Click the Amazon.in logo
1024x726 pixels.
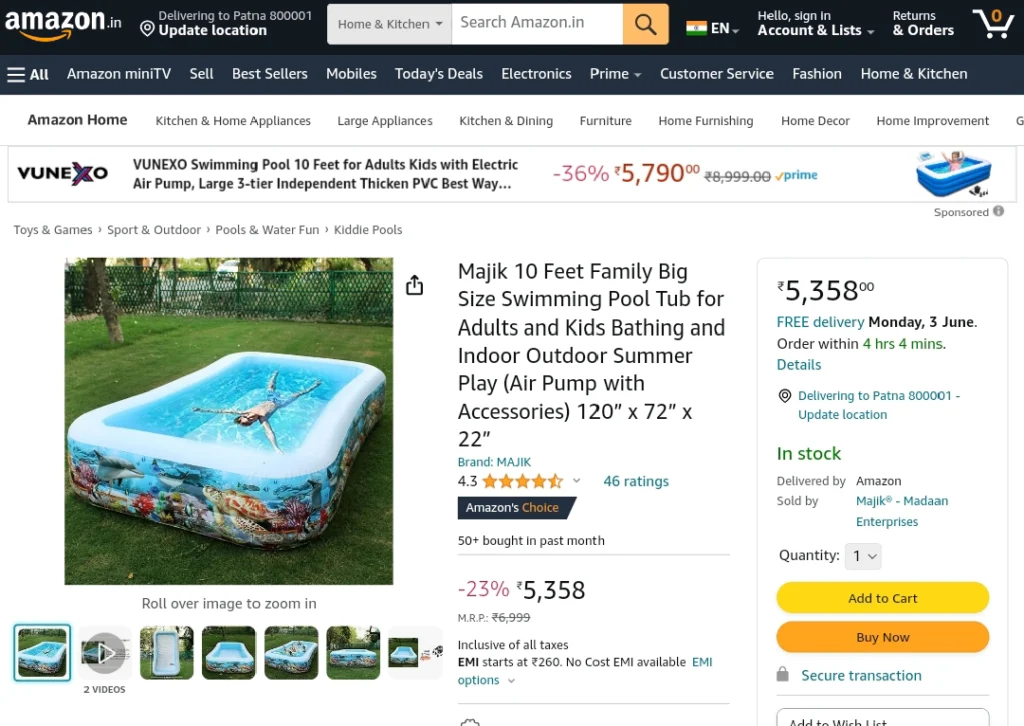(63, 24)
